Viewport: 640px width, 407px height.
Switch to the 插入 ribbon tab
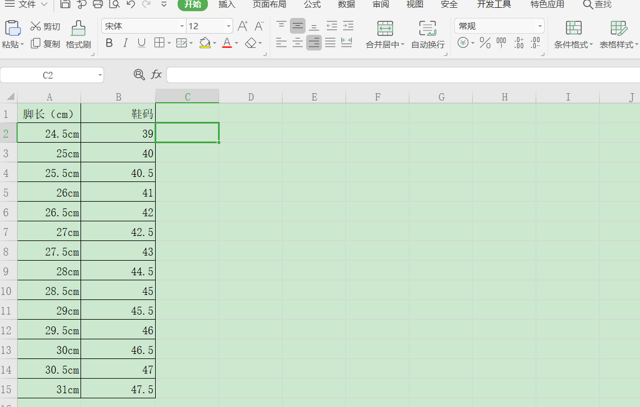pos(227,4)
